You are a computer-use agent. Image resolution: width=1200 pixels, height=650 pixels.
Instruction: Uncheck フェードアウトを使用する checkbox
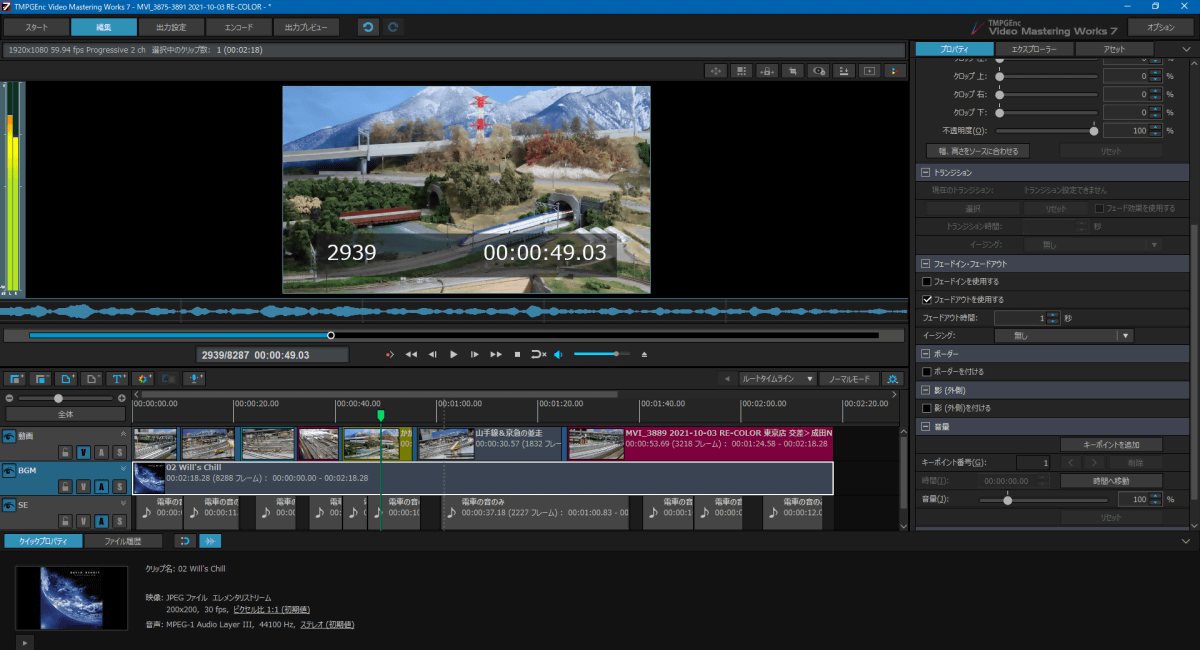[927, 299]
